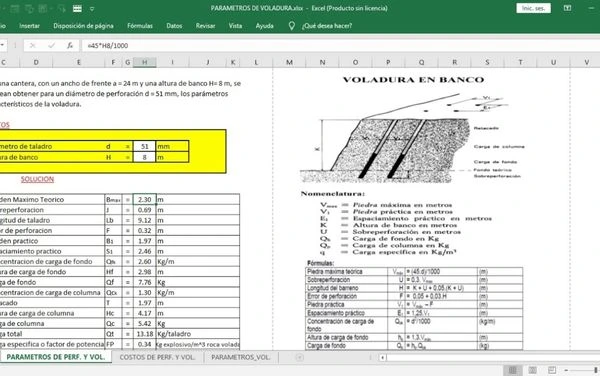Select the Qc value 5.42 cell

[x=144, y=323]
